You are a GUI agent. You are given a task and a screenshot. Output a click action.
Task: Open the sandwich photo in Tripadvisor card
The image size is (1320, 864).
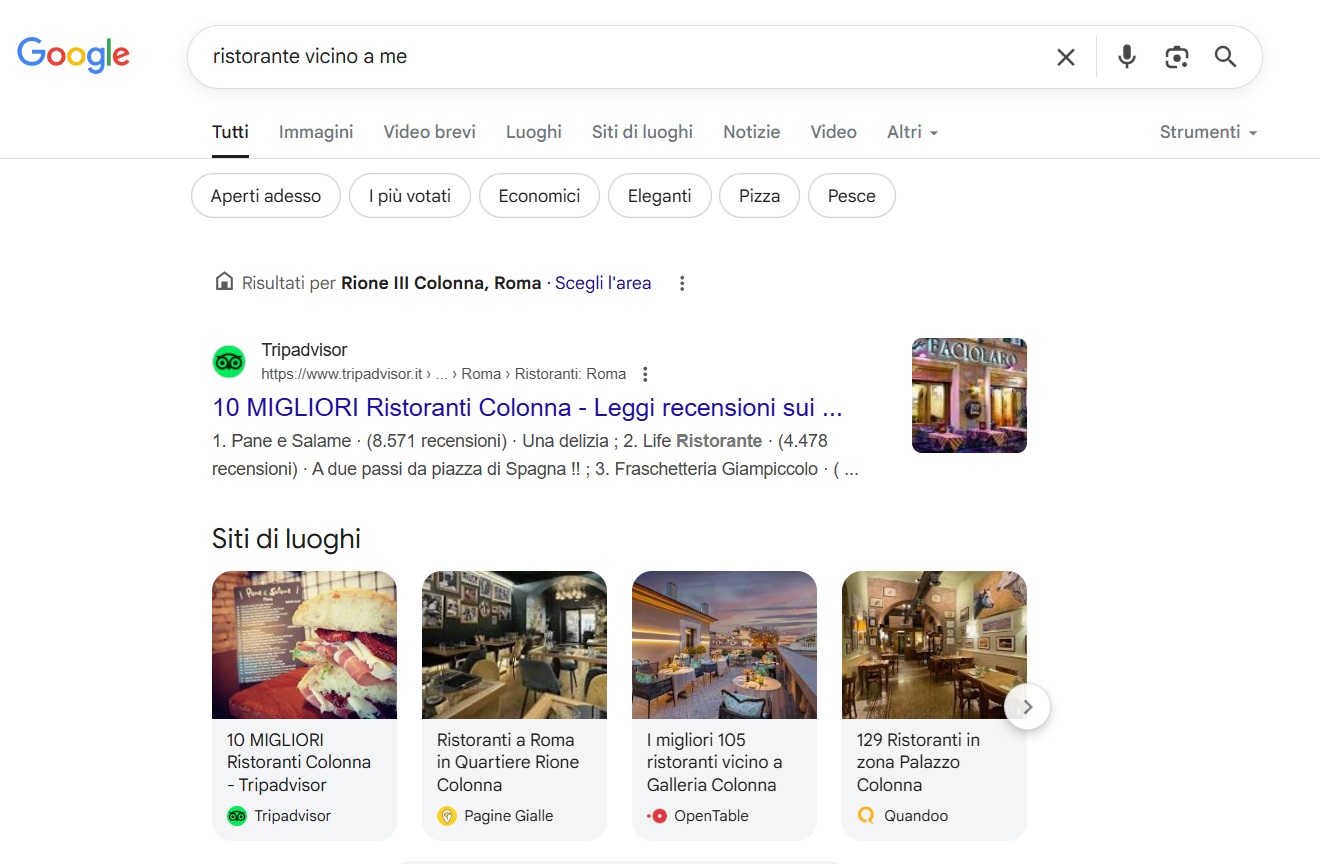tap(304, 645)
